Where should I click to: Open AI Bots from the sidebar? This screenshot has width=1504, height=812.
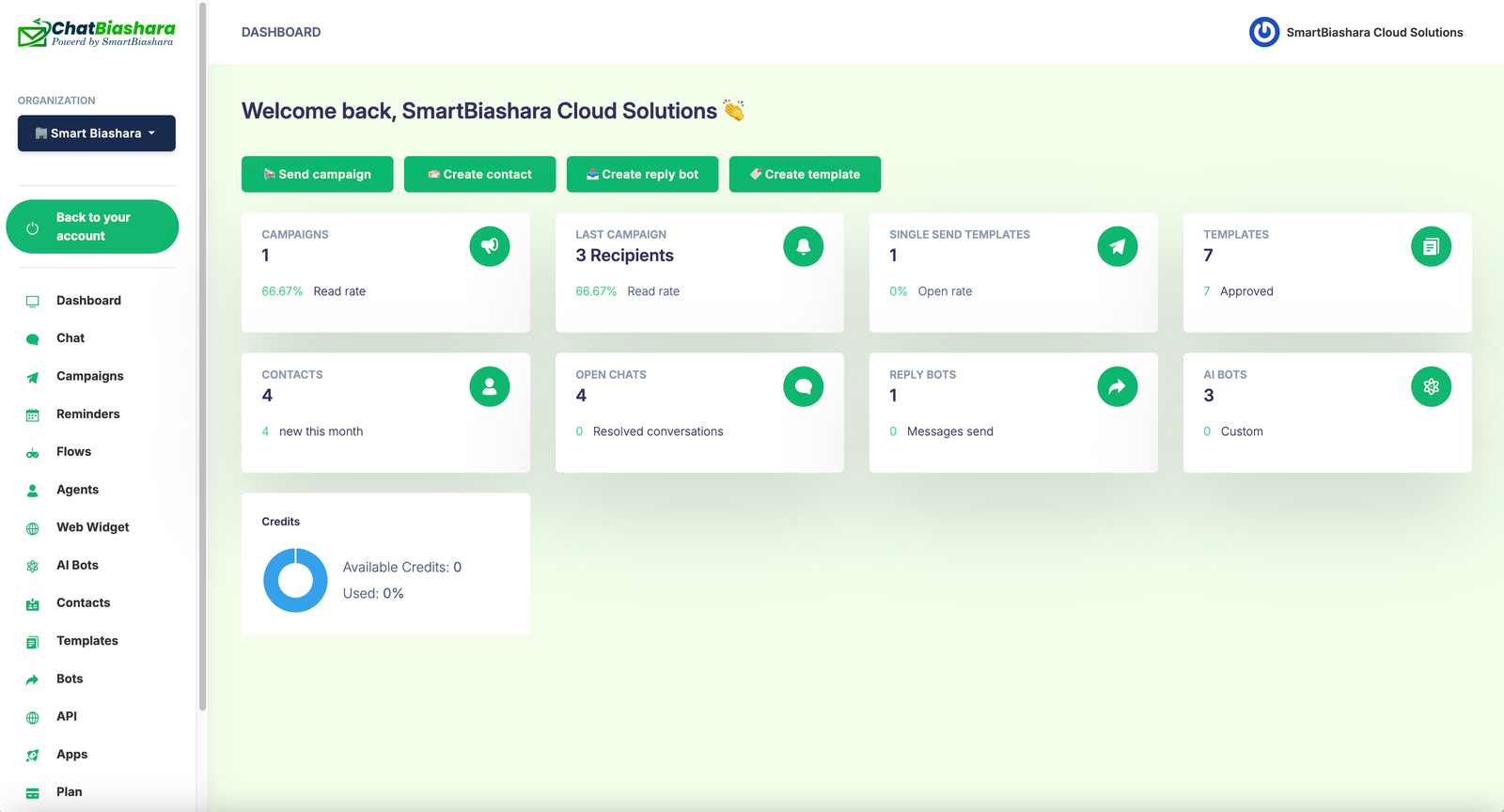(77, 565)
